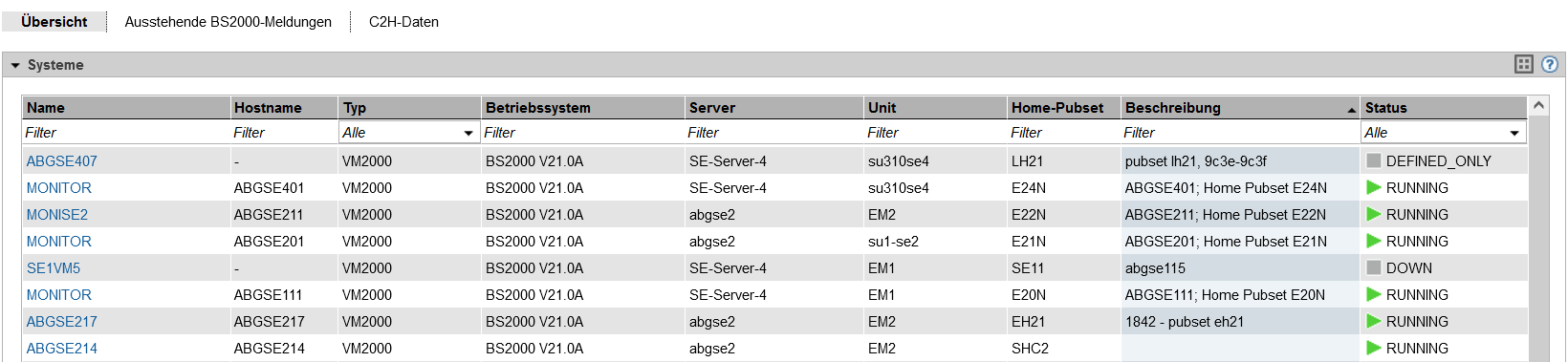Collapse the Systeme section
The height and width of the screenshot is (362, 1568).
coord(15,65)
